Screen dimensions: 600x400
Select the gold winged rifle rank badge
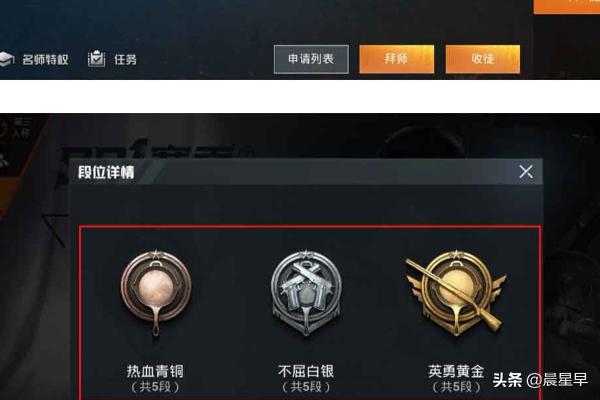(x=456, y=293)
